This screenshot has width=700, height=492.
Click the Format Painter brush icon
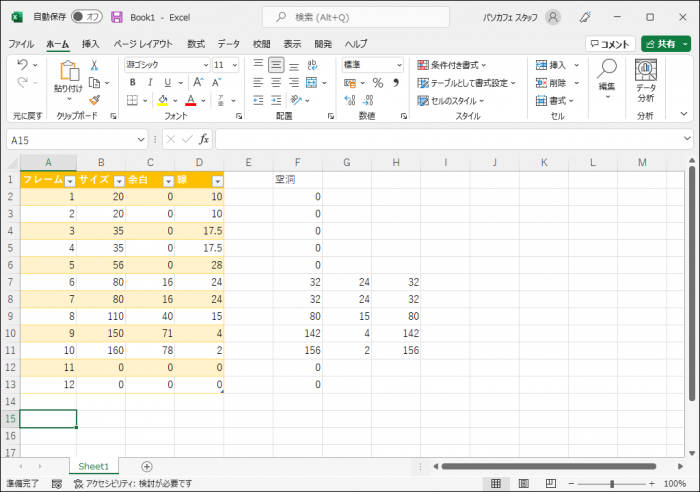(x=94, y=100)
